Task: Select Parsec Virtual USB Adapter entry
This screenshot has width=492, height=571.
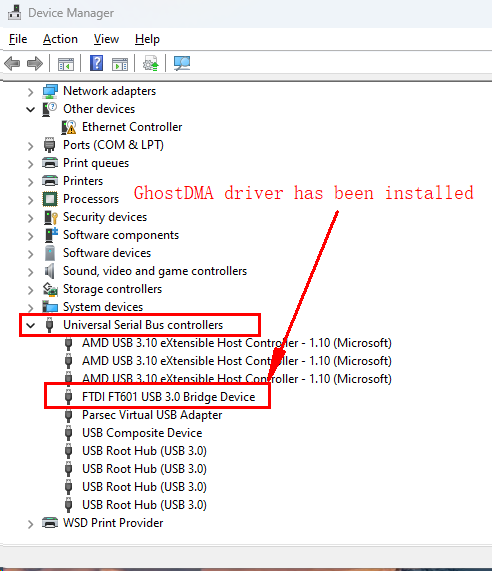Action: point(152,415)
